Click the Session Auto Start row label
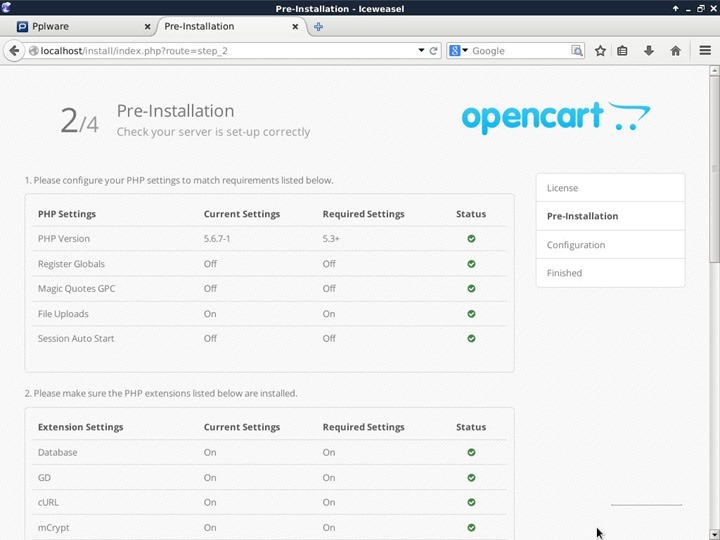720x540 pixels. tap(76, 339)
